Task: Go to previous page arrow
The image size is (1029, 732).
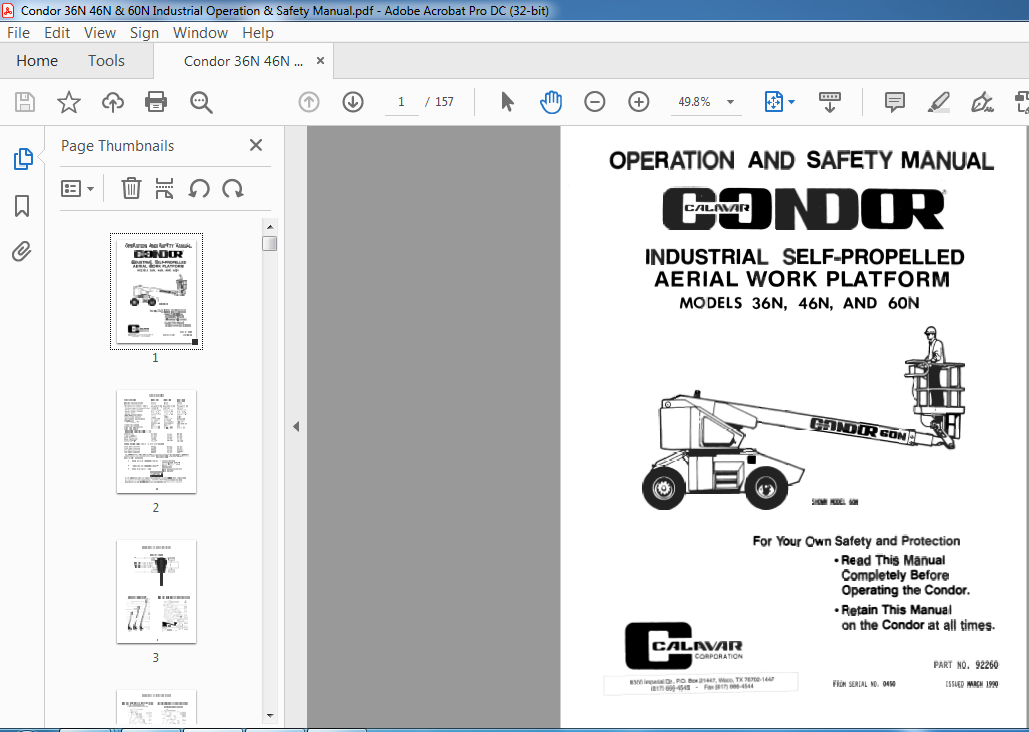Action: (308, 102)
